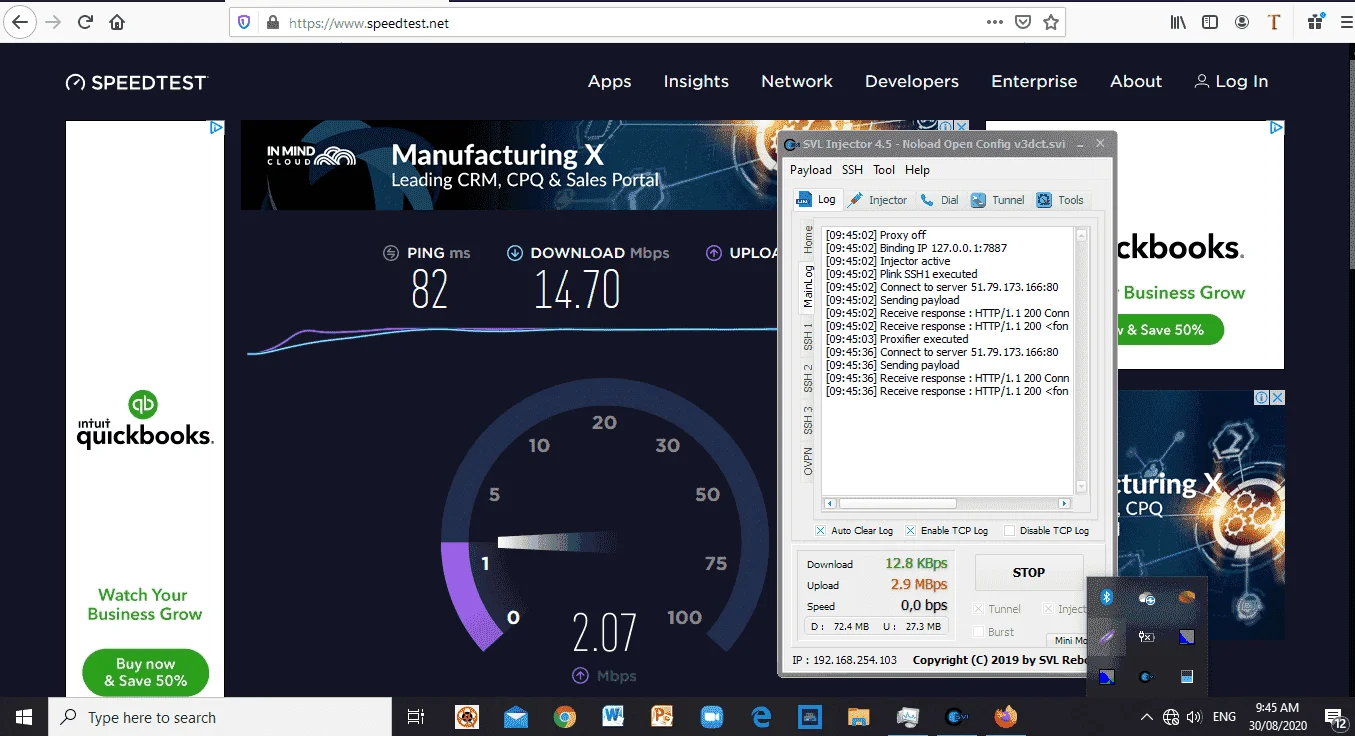Toggle the Tunnel checkbox in SVL Injector
Viewport: 1355px width, 736px height.
[x=979, y=609]
